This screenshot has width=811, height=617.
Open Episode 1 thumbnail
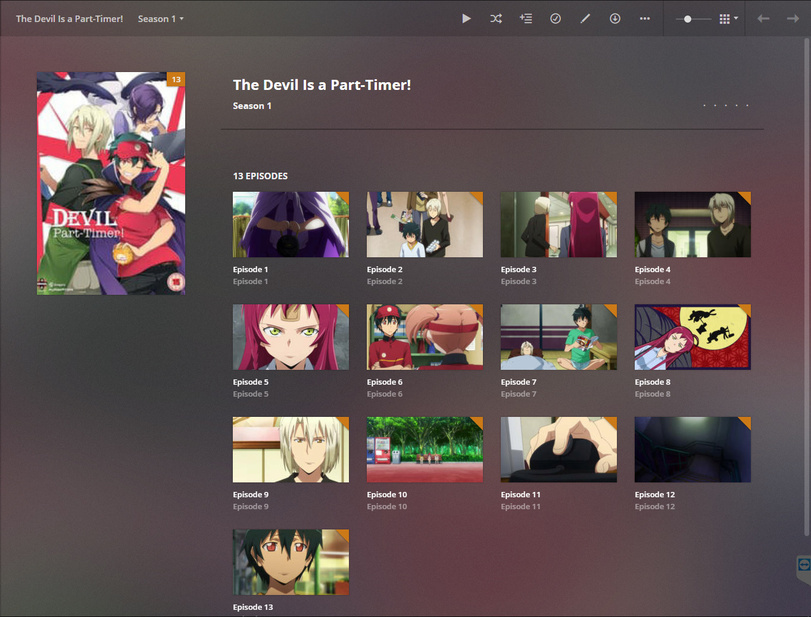(x=291, y=224)
